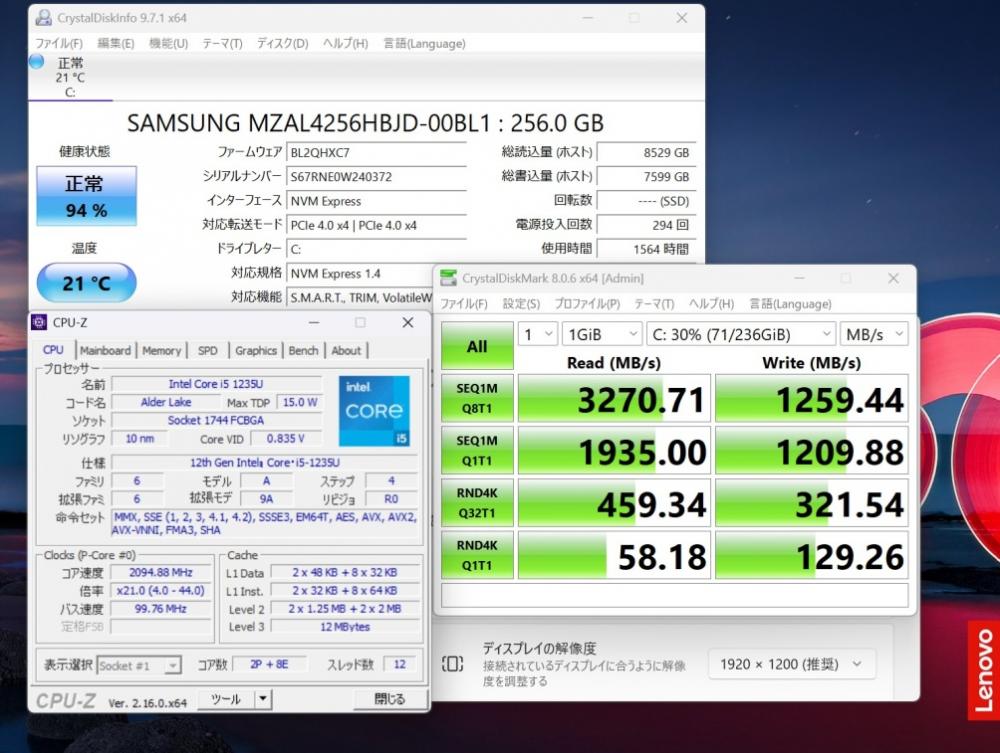
Task: Click the 8529 GB total host reads value
Action: (x=646, y=152)
